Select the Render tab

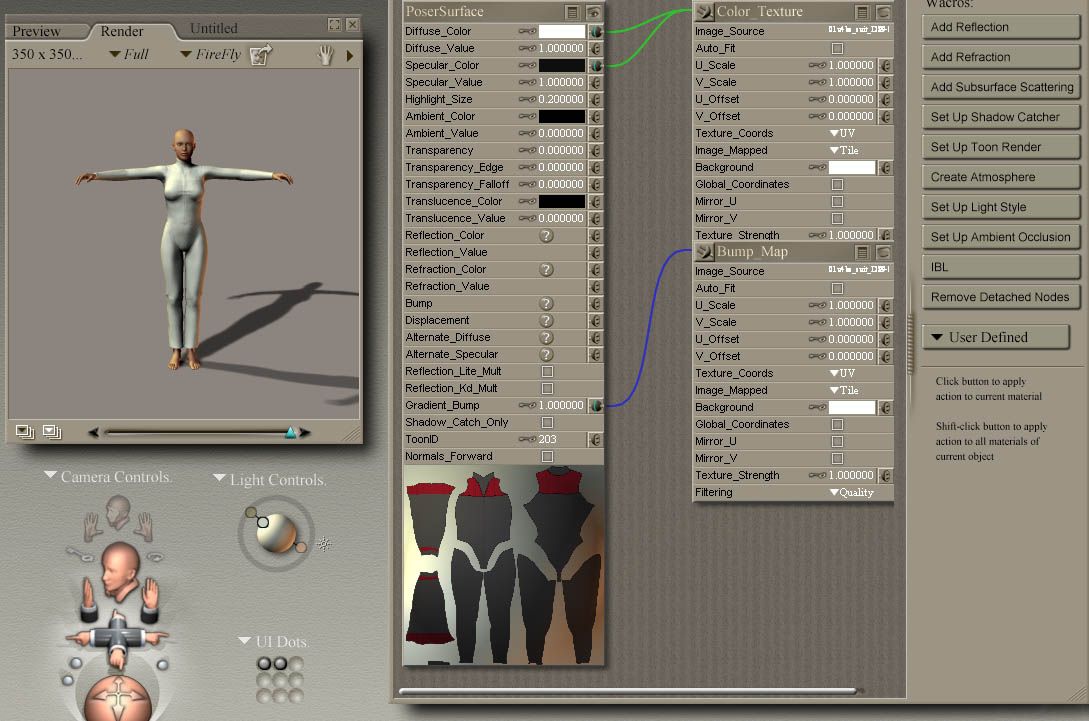point(122,32)
